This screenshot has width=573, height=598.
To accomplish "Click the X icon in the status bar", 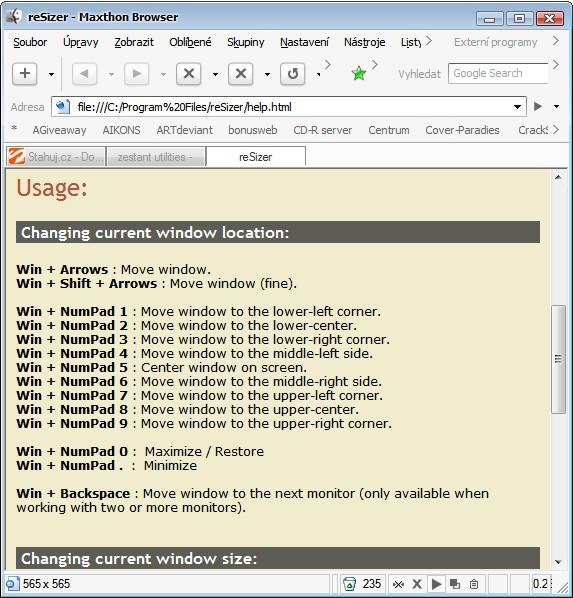I will (x=417, y=584).
